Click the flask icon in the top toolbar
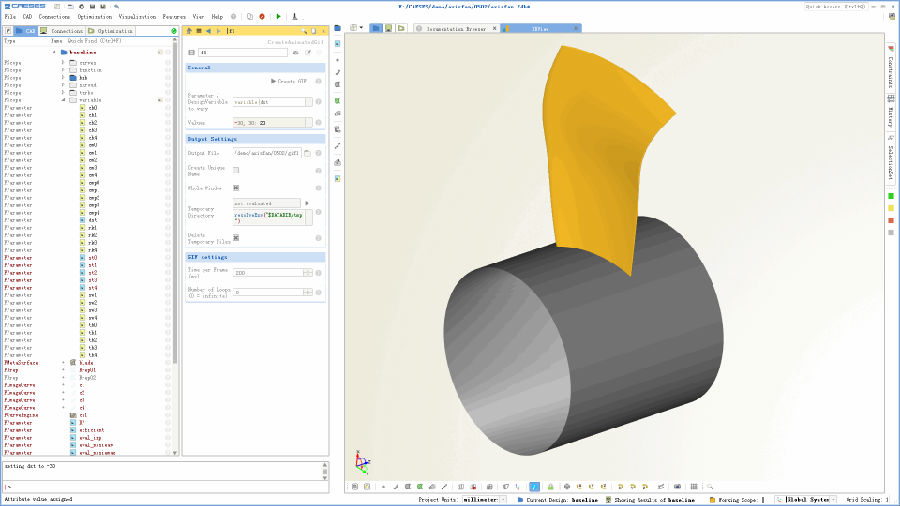The height and width of the screenshot is (506, 900). (294, 17)
